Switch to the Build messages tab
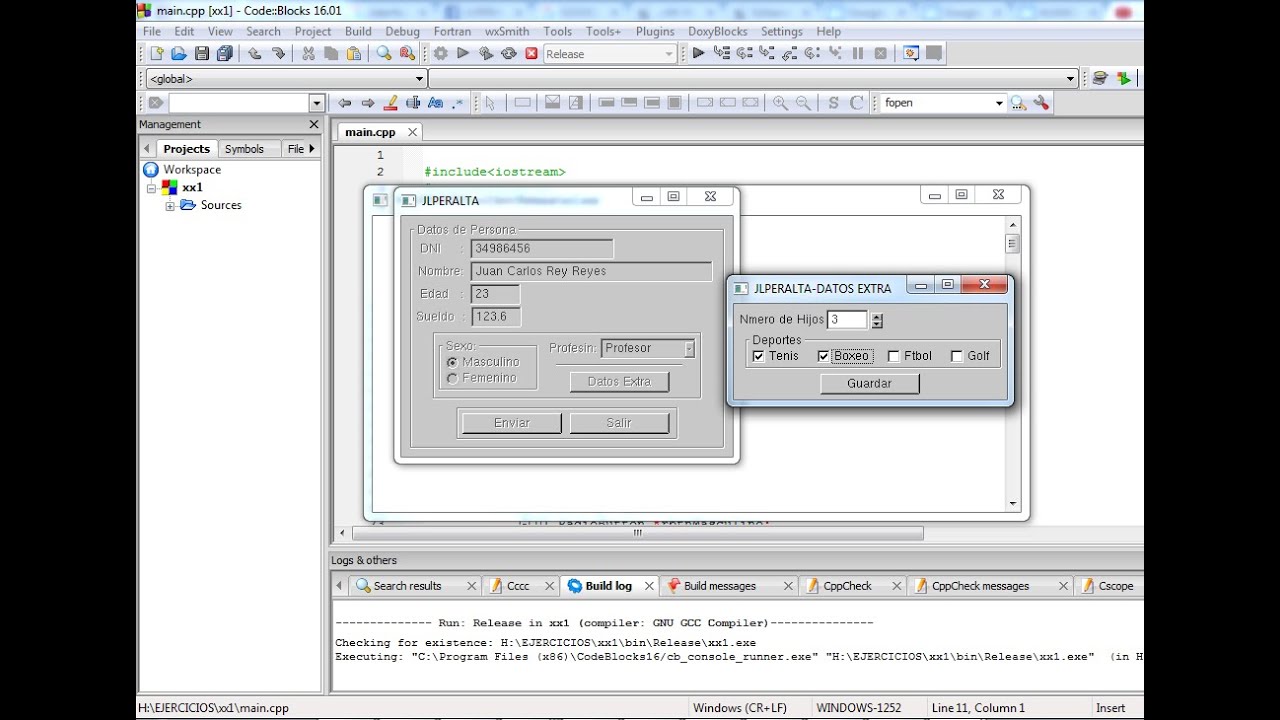The image size is (1280, 720). point(720,586)
